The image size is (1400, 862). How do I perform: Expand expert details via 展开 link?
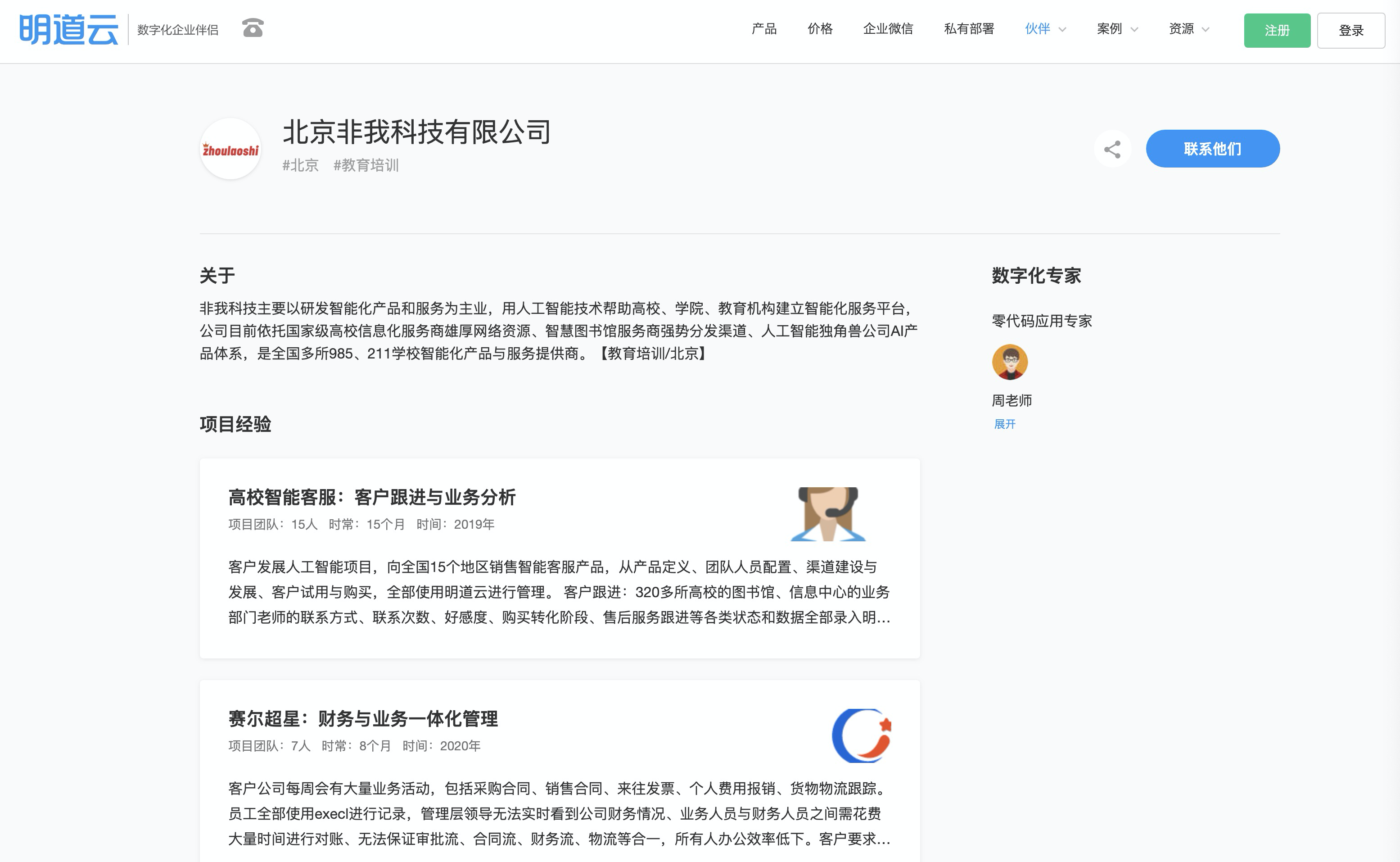pyautogui.click(x=1005, y=424)
